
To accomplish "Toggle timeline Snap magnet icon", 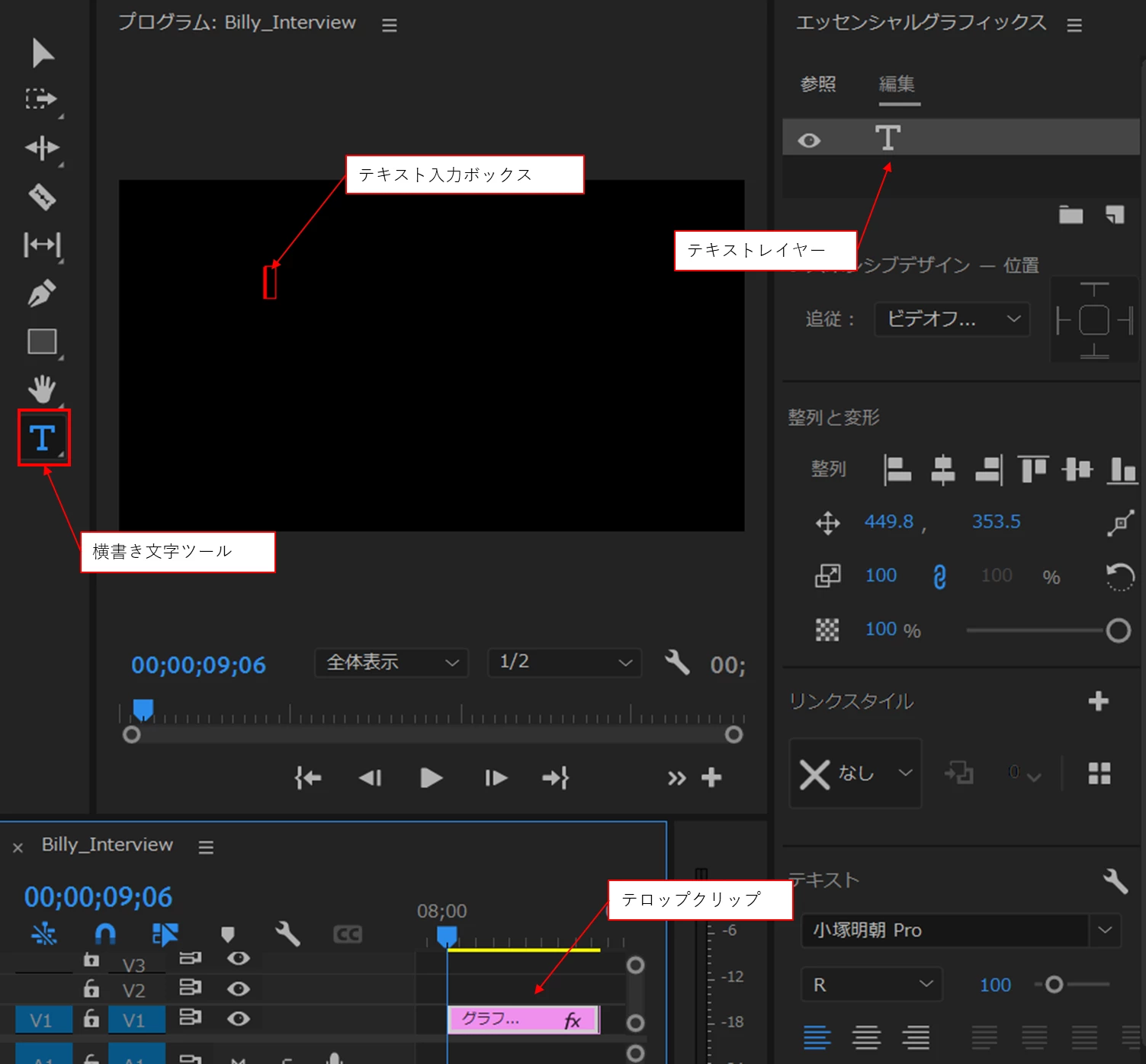I will [105, 934].
